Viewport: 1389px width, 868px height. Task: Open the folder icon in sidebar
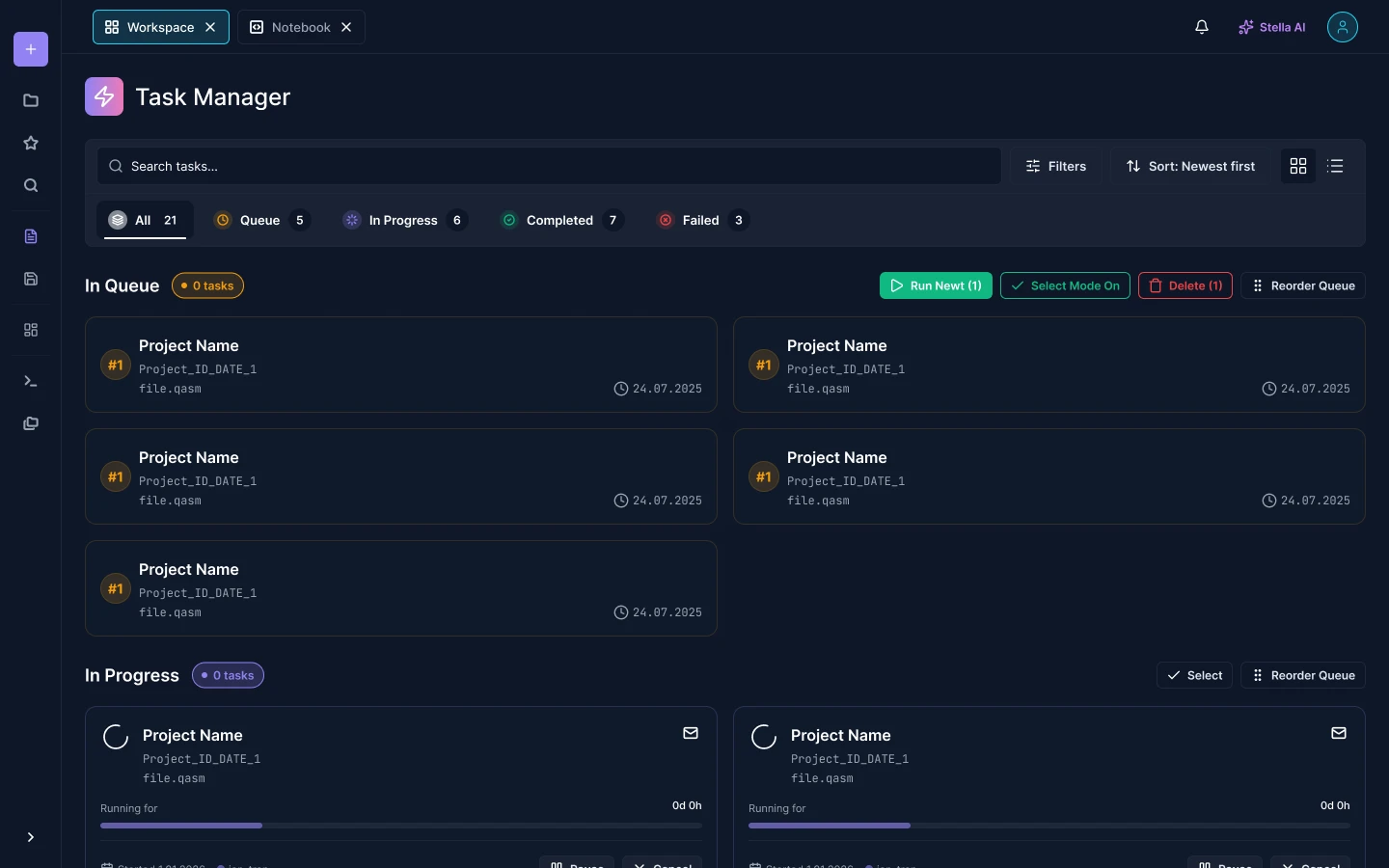tap(31, 100)
